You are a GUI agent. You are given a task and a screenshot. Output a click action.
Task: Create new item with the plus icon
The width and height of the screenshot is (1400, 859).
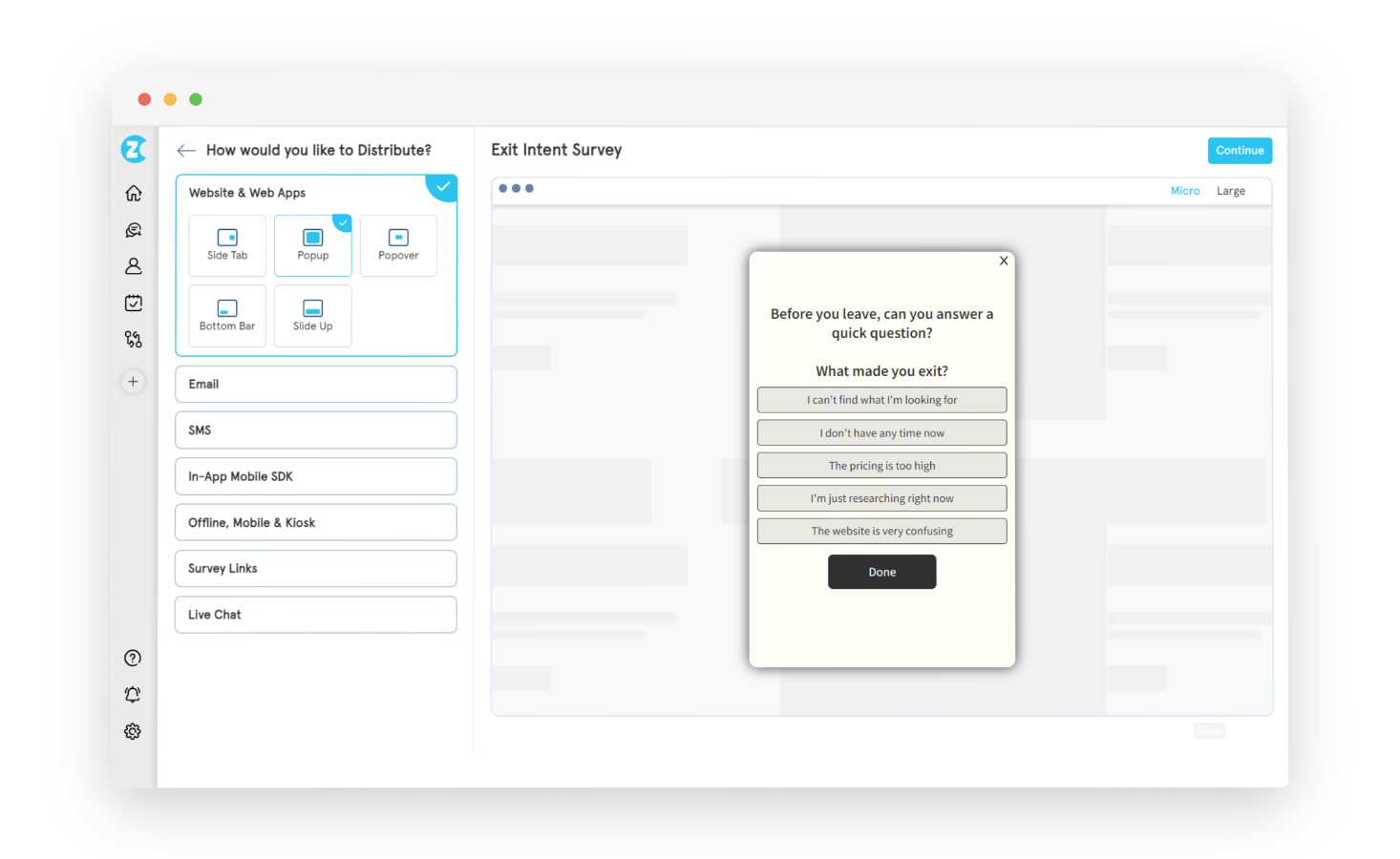(133, 381)
